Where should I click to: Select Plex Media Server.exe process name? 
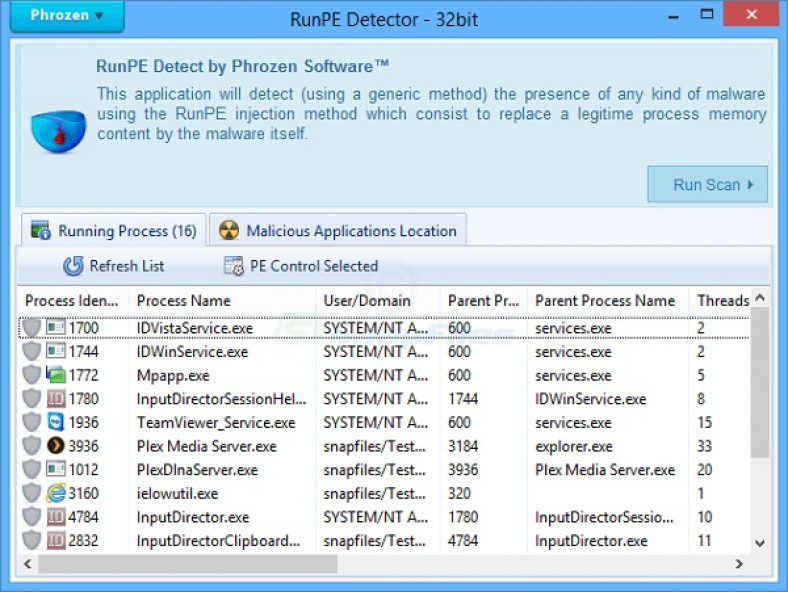207,446
